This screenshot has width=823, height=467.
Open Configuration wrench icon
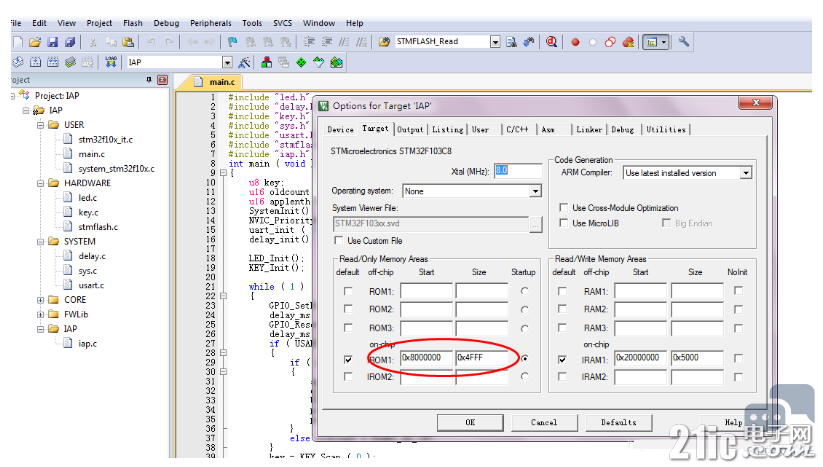point(683,42)
